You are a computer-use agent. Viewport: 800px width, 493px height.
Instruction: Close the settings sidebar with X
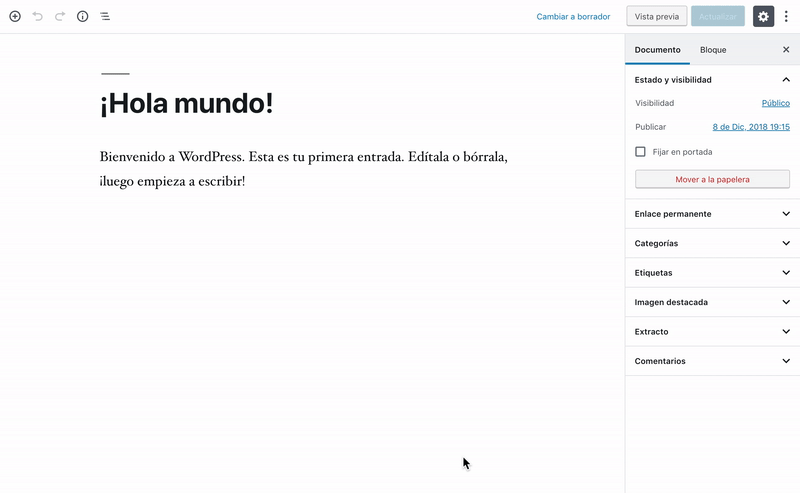tap(786, 50)
